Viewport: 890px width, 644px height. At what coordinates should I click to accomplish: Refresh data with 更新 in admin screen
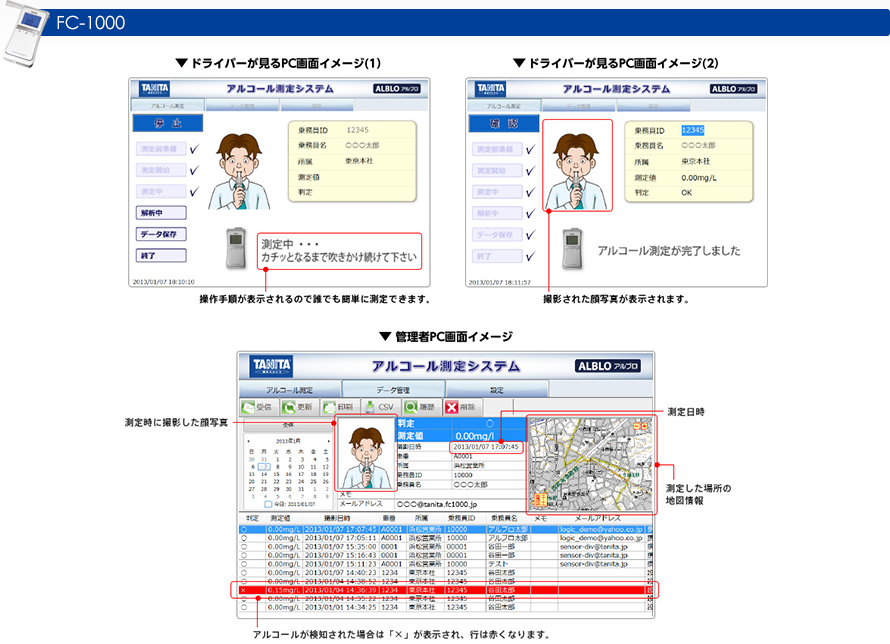pos(298,407)
